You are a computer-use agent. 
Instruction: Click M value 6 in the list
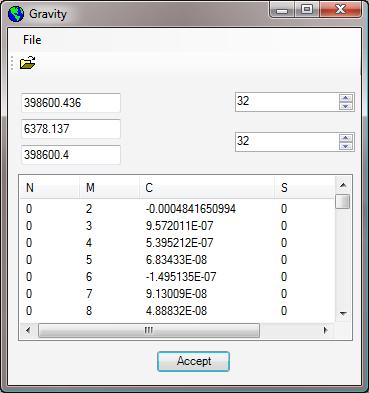(x=89, y=277)
